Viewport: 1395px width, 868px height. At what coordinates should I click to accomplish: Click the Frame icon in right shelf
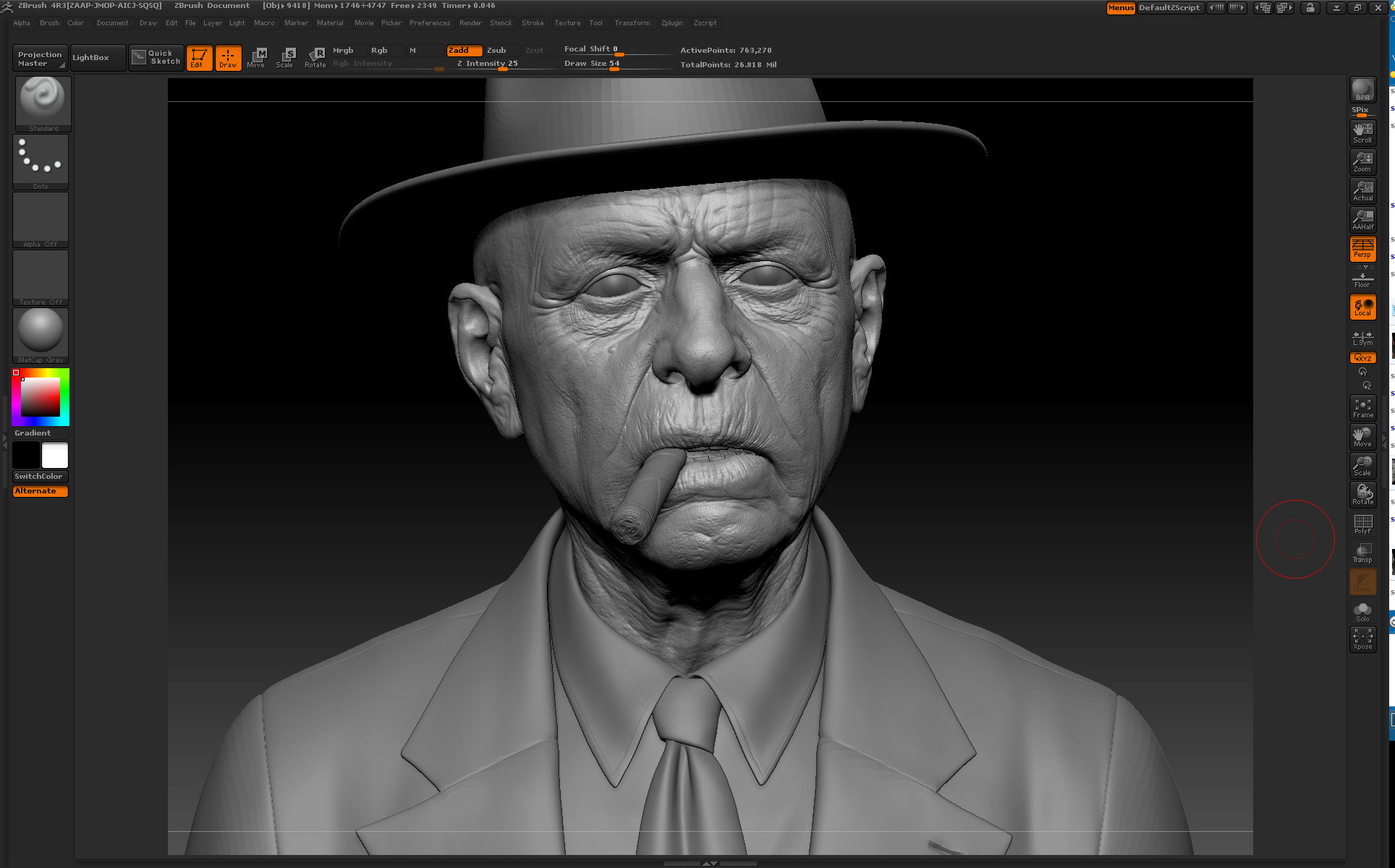pyautogui.click(x=1362, y=408)
